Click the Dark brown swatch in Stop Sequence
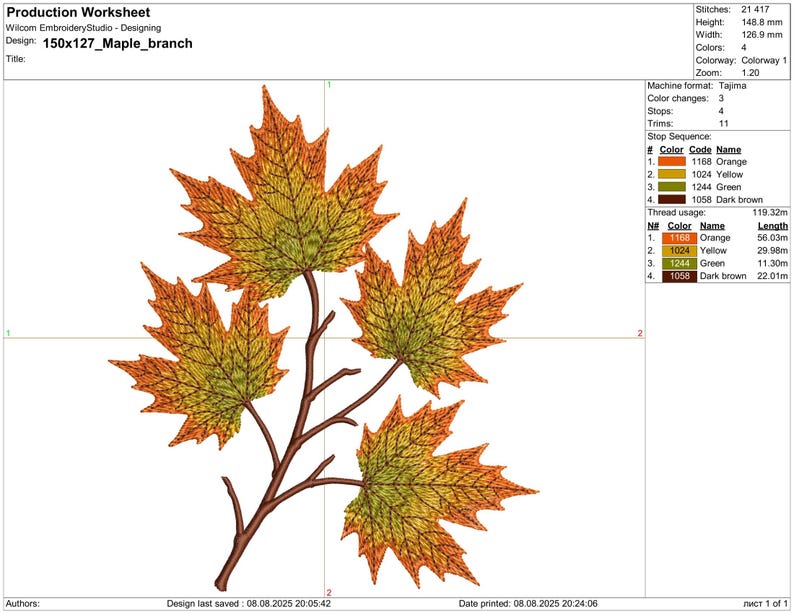This screenshot has height=614, width=794. tap(671, 199)
